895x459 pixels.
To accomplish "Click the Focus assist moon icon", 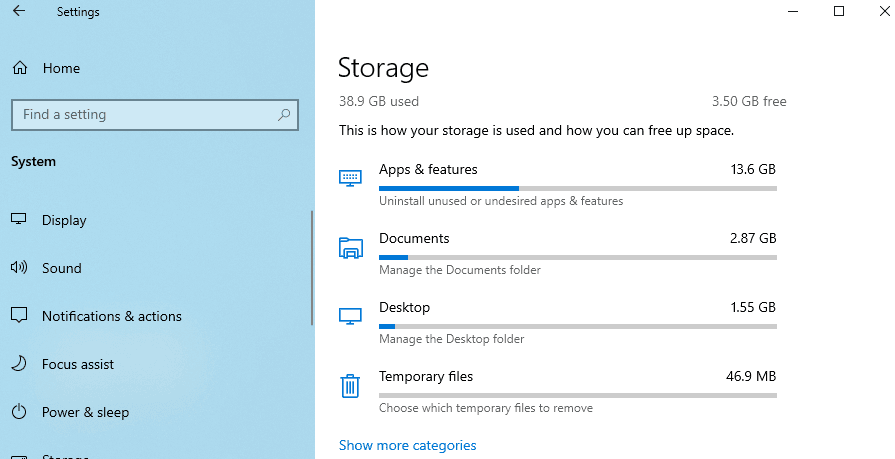I will click(19, 364).
